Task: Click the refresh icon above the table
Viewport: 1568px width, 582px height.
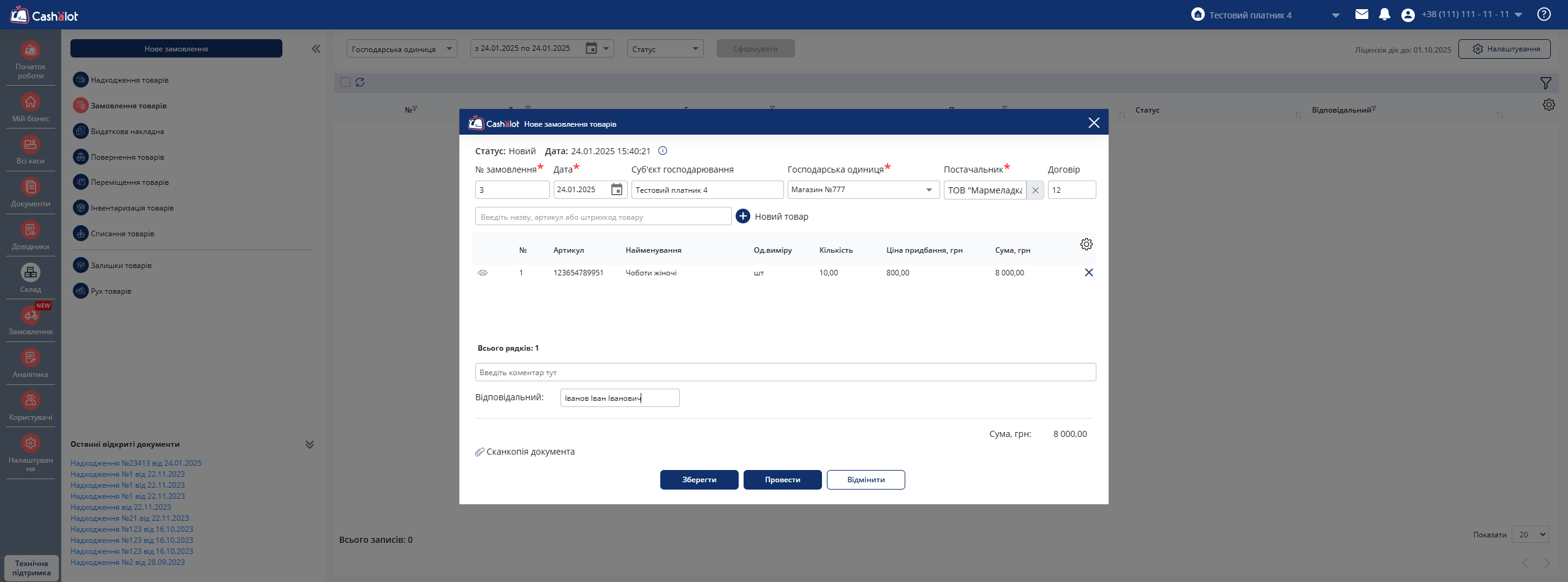Action: (x=360, y=82)
